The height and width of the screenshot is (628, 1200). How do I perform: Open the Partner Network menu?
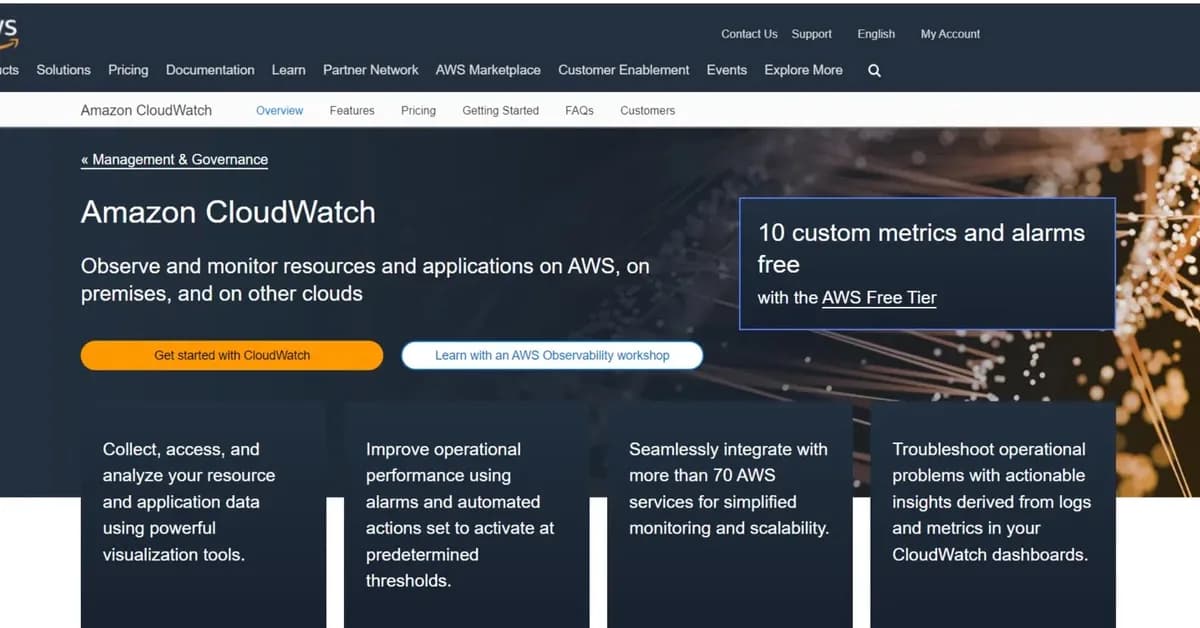tap(370, 70)
